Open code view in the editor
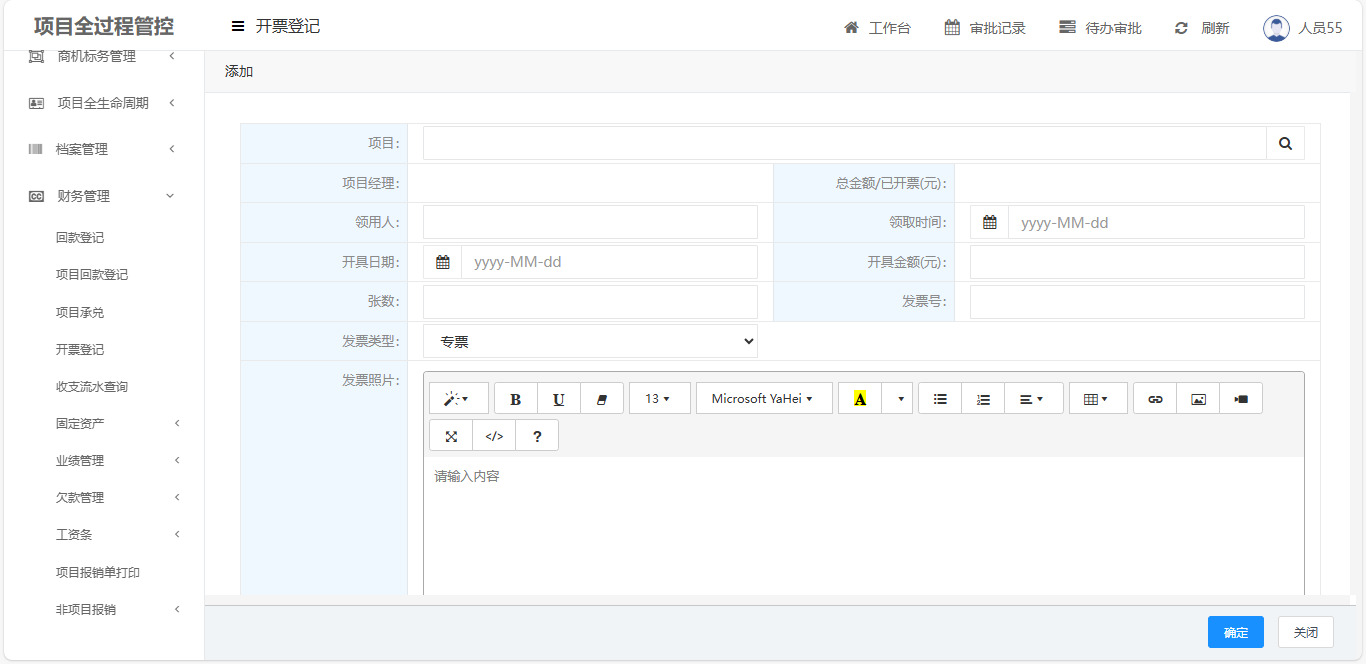 pyautogui.click(x=494, y=436)
